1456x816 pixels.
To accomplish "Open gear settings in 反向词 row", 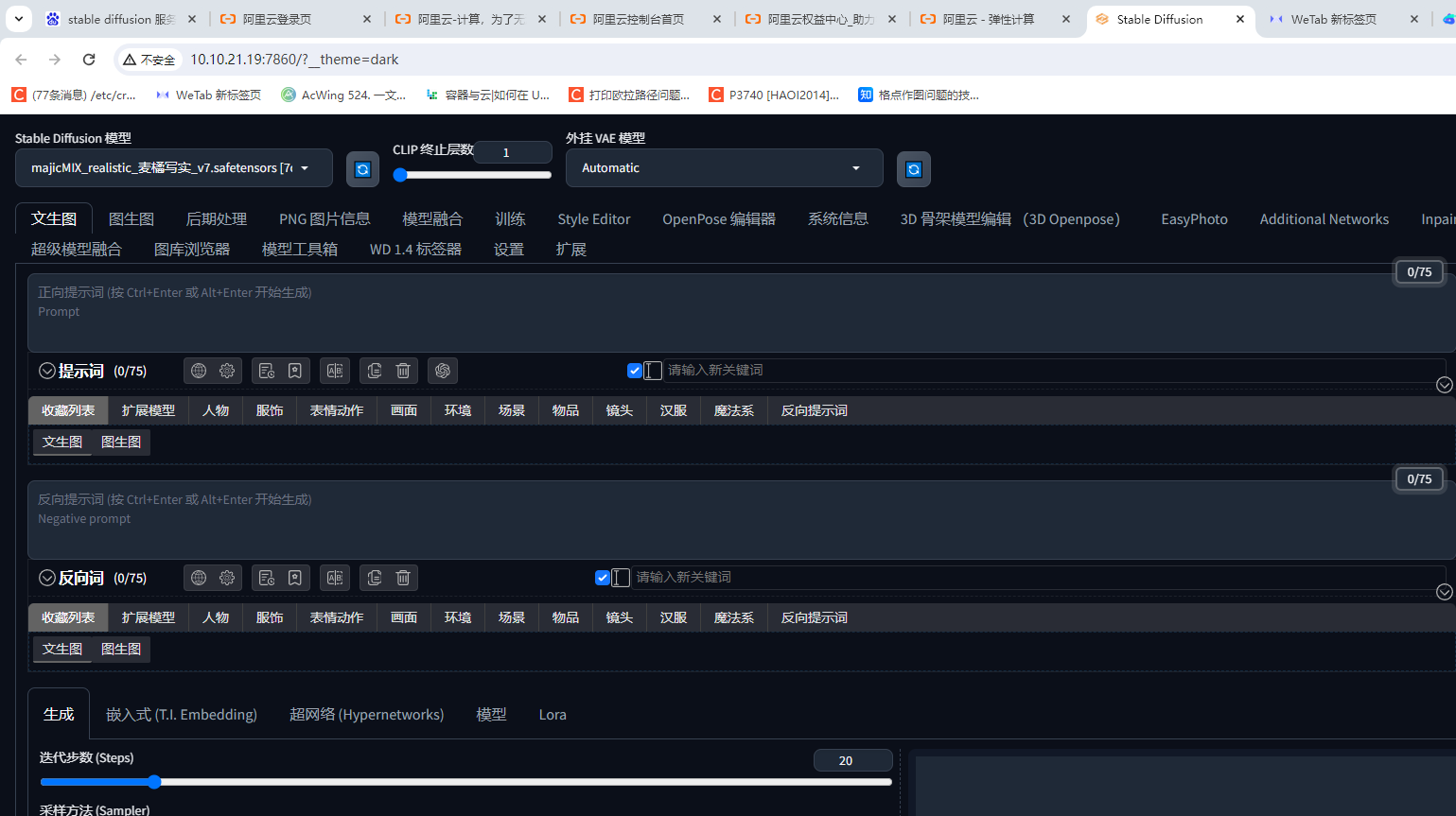I will 227,578.
